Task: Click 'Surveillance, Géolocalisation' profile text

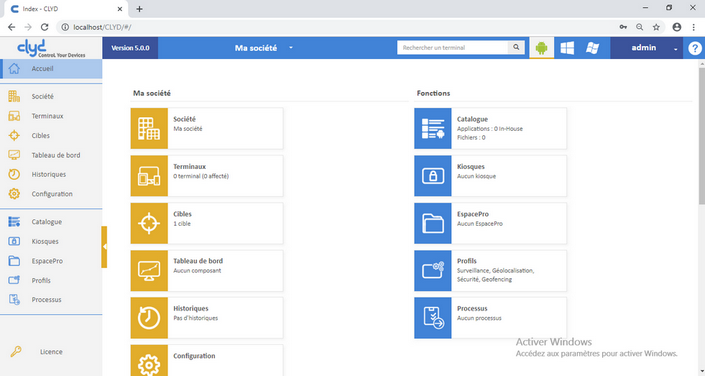Action: coord(495,271)
